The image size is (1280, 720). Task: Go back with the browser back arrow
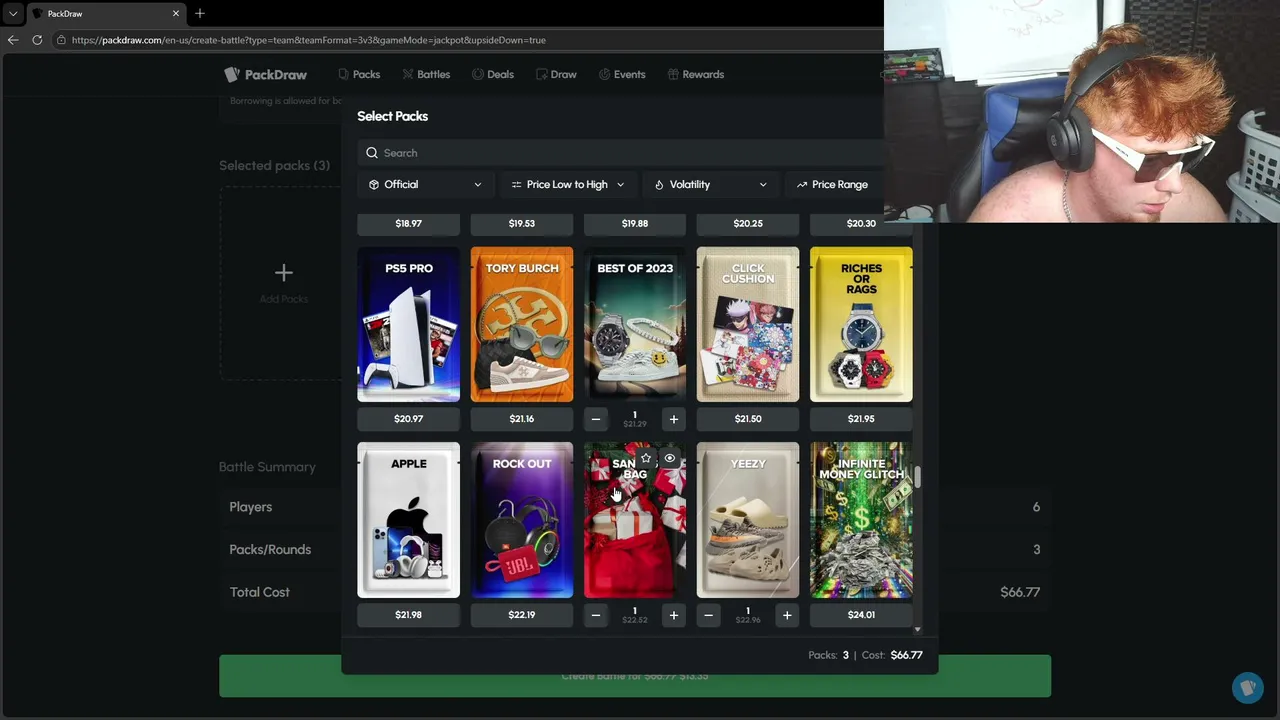click(x=13, y=40)
